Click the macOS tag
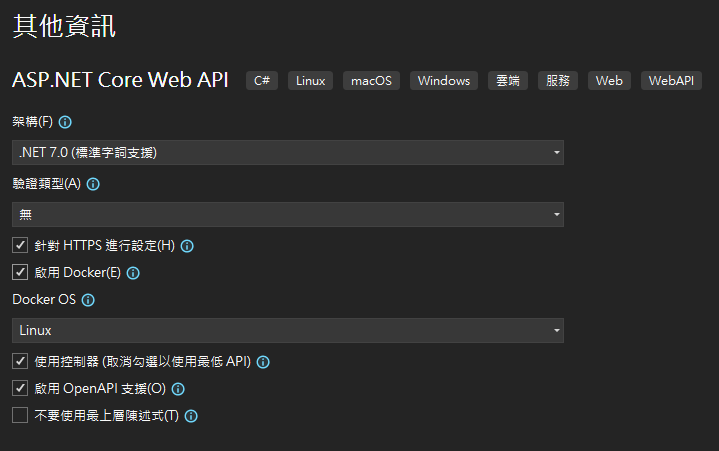This screenshot has height=451, width=719. 371,81
